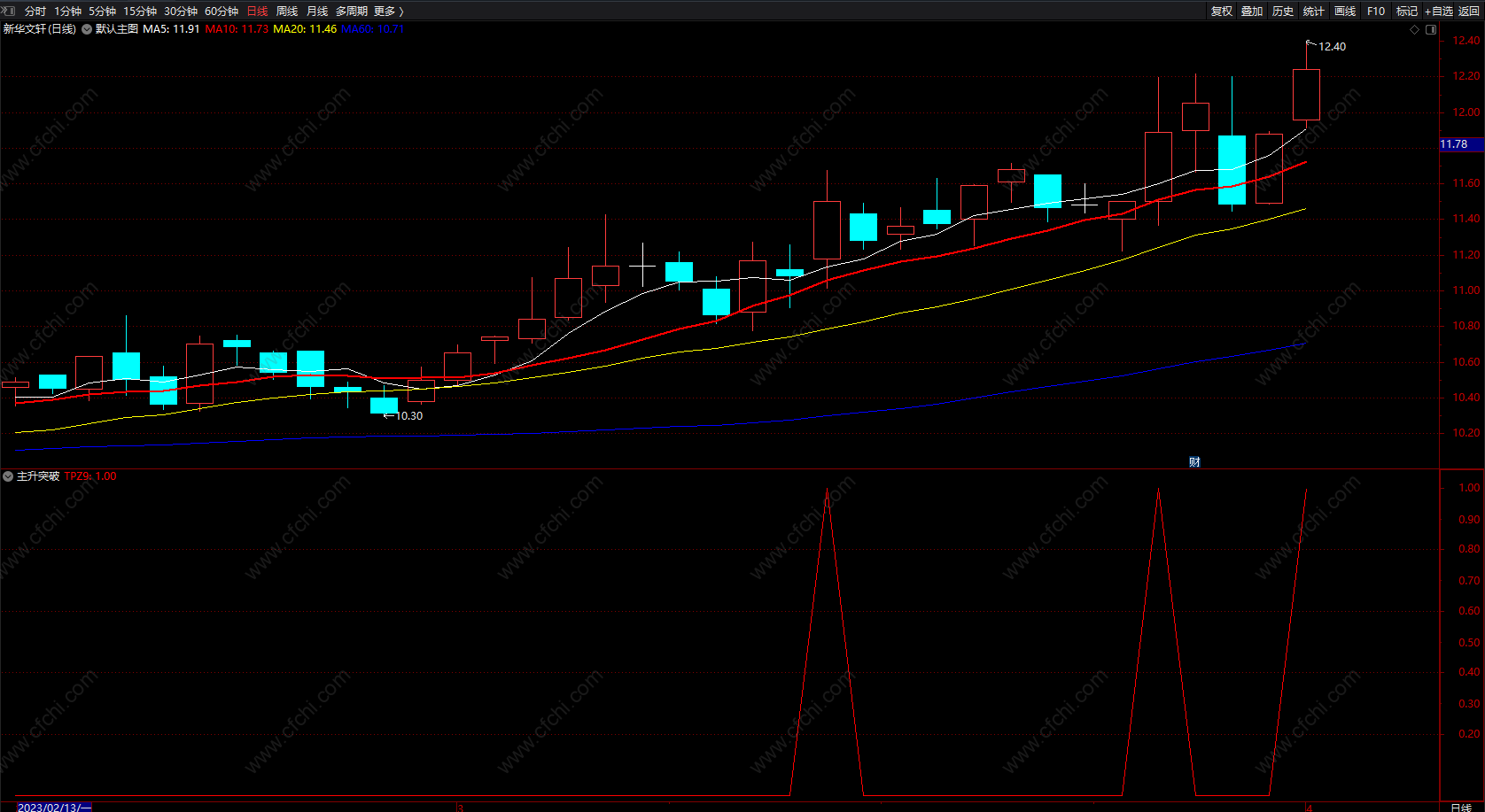
Task: Toggle the side panel layout icon
Action: coord(1430,29)
